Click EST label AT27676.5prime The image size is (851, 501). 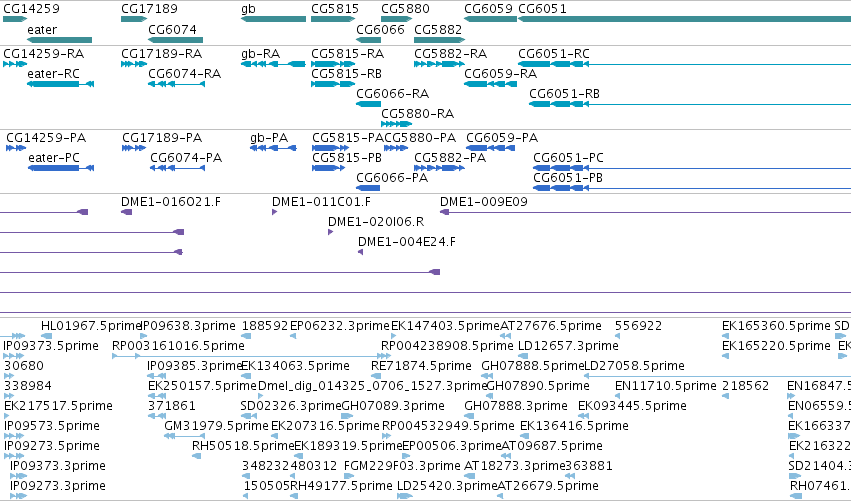coord(551,326)
